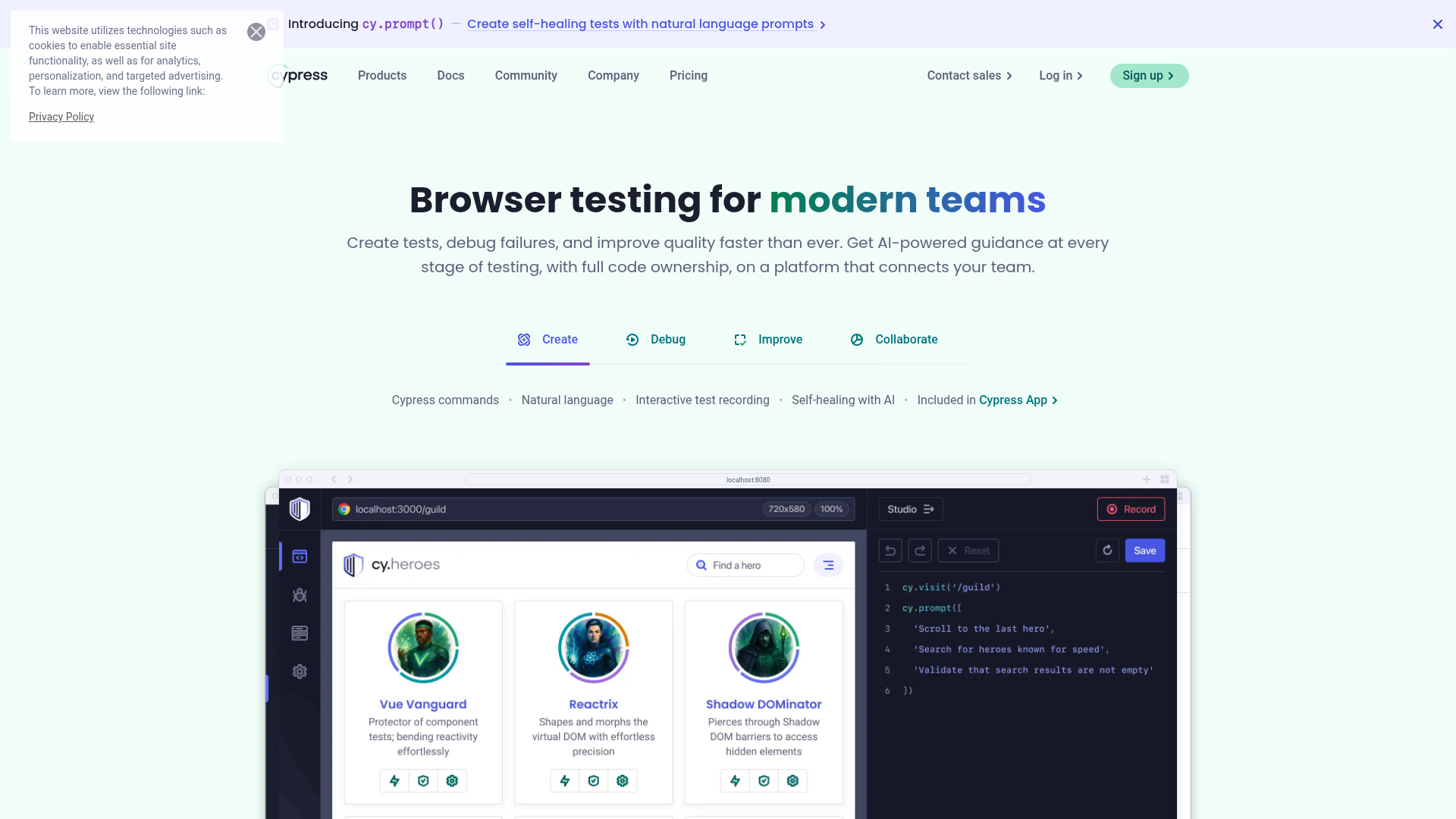
Task: Open the debug bug icon in sidebar
Action: (x=300, y=595)
